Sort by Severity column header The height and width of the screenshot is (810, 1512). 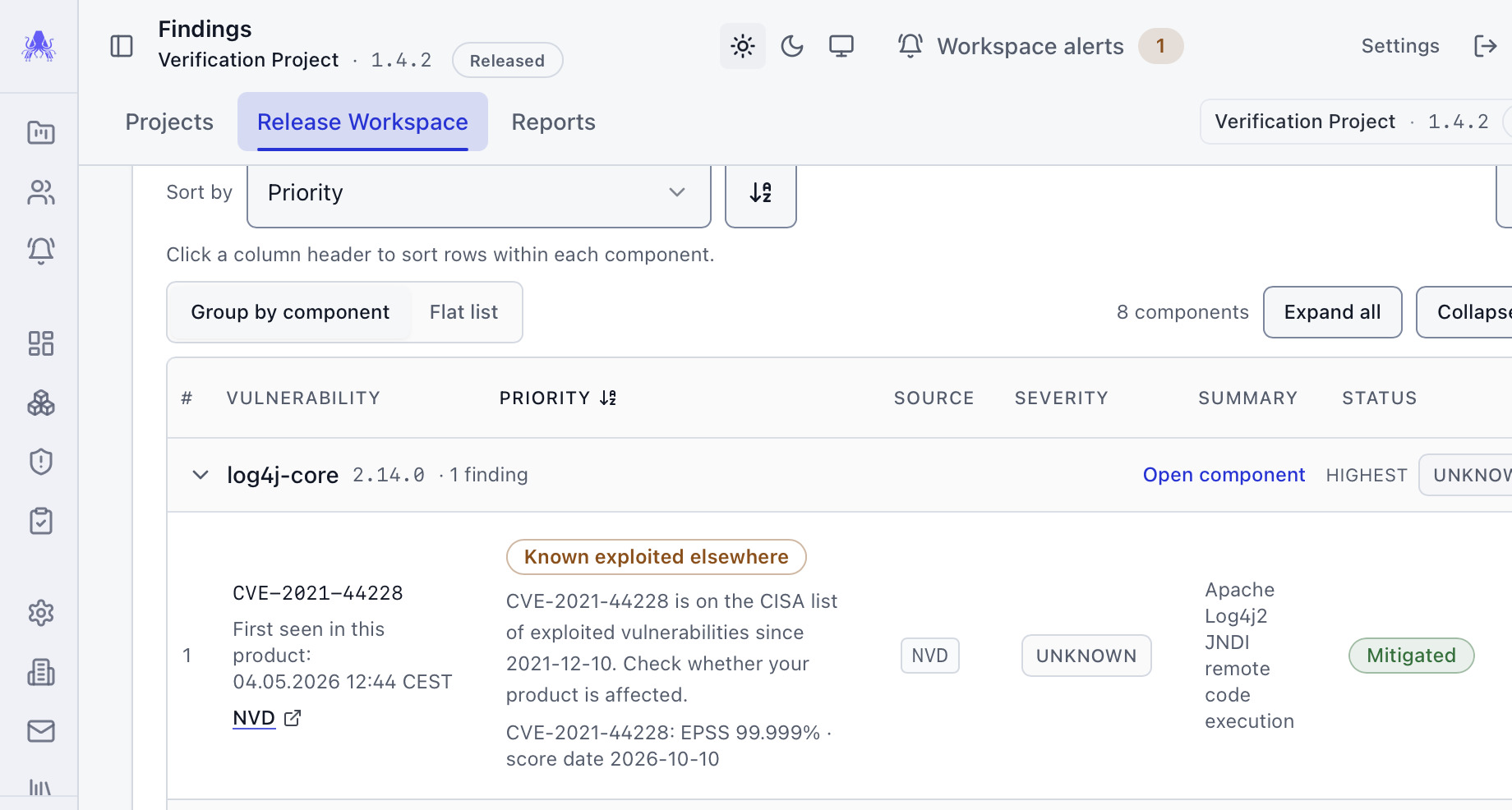(1061, 398)
